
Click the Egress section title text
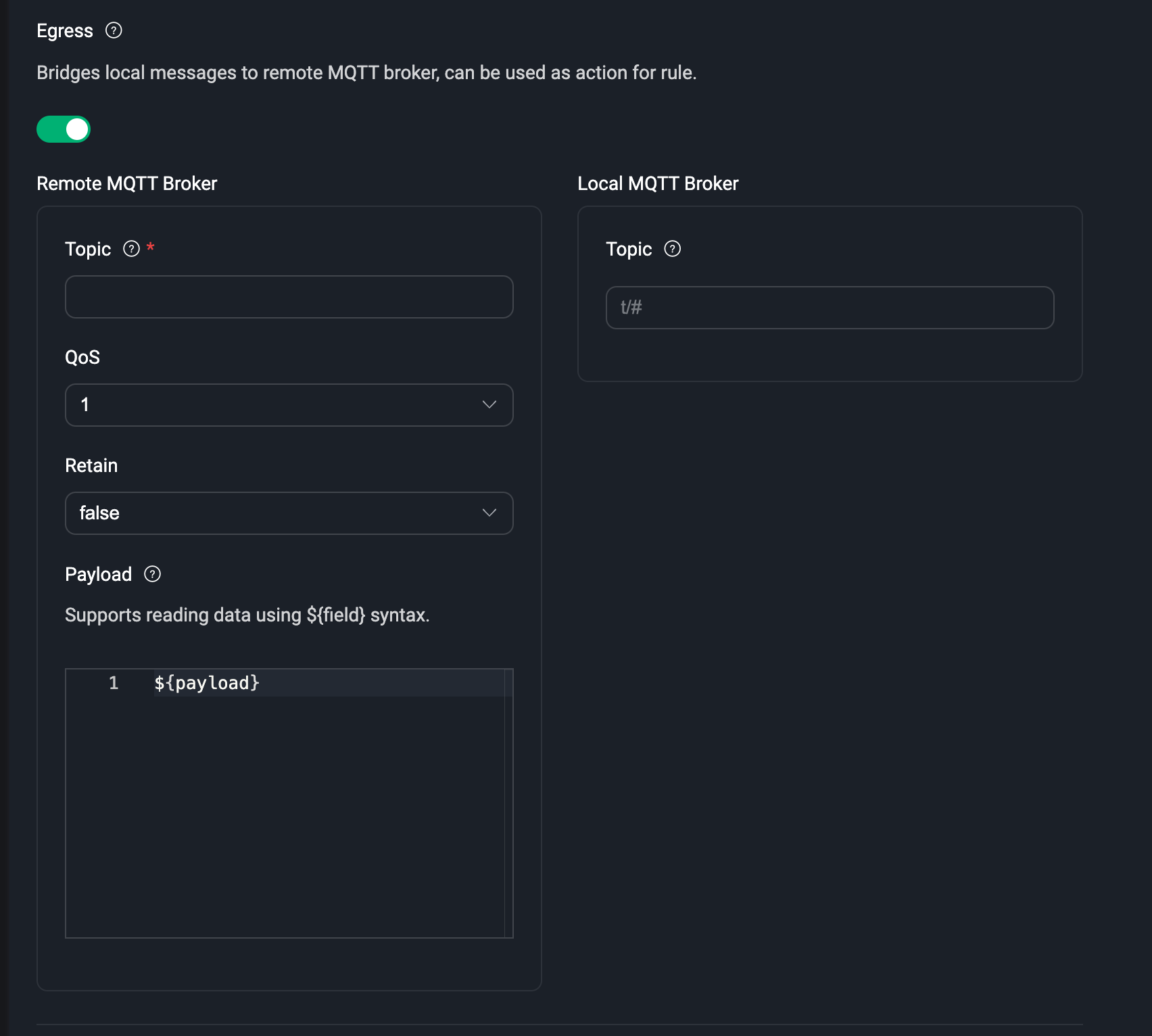[x=65, y=31]
